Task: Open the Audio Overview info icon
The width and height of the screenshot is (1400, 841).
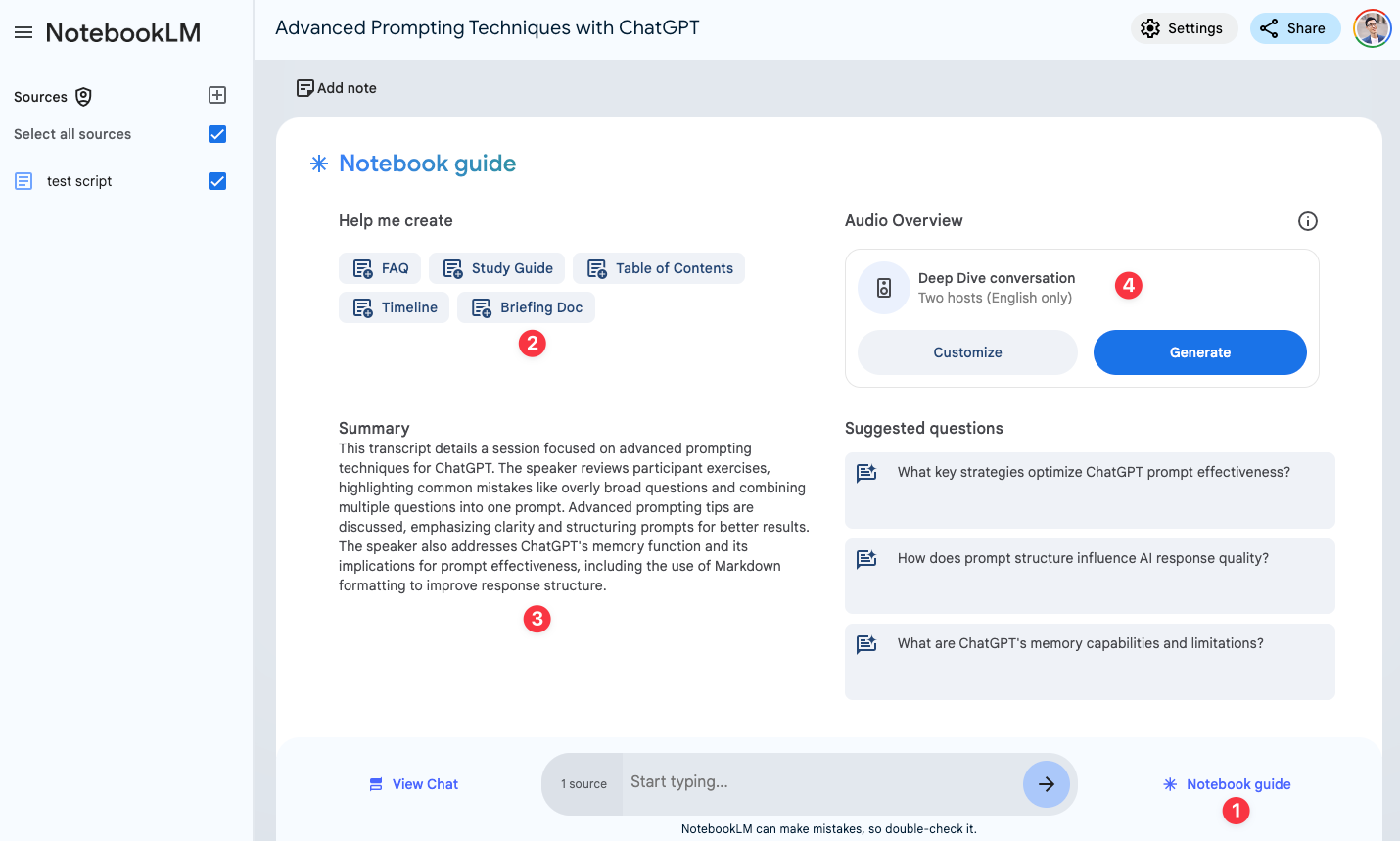Action: point(1308,220)
